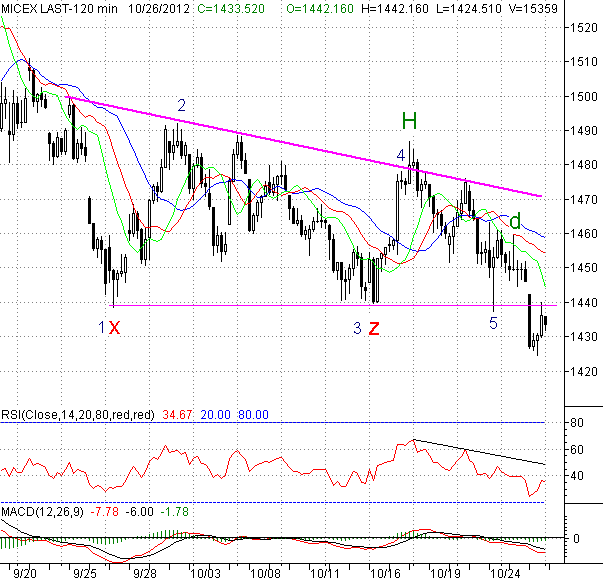Select wave label 5 below support line
Image resolution: width=603 pixels, height=583 pixels.
tap(493, 323)
